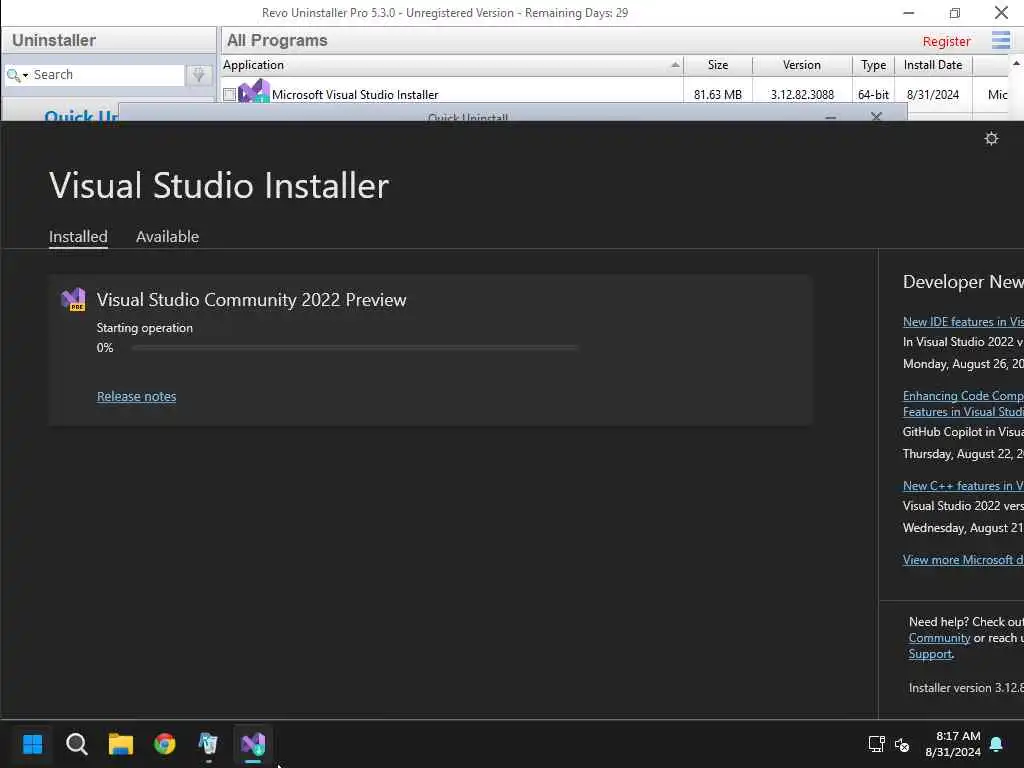Click the taskbar clock showing 8:17 AM

953,744
